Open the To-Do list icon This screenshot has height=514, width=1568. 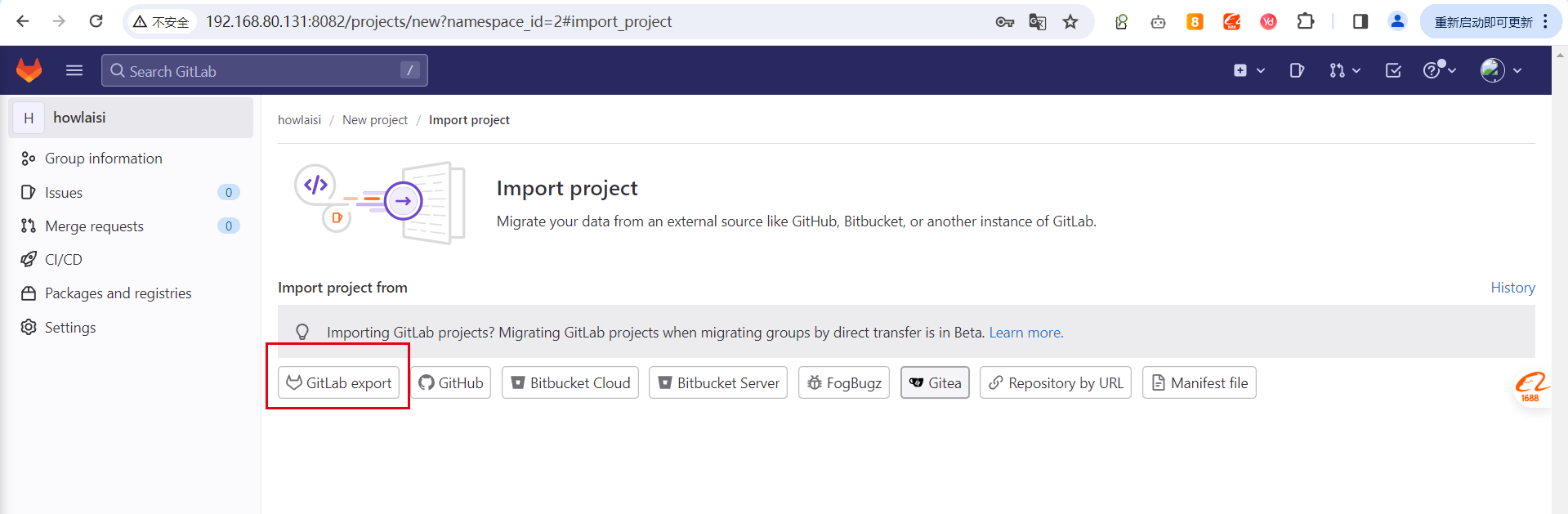tap(1393, 70)
